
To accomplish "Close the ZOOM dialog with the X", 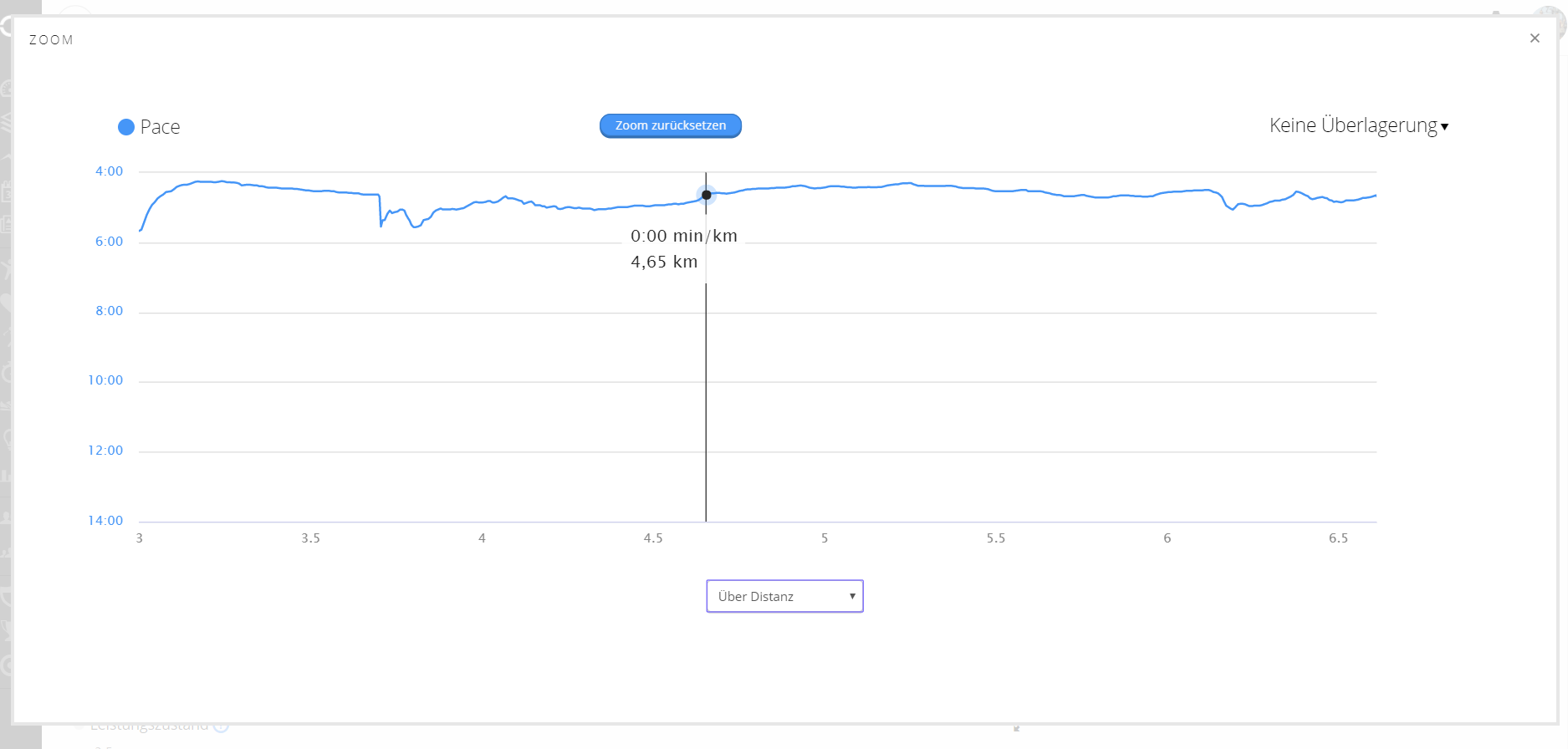I will point(1535,38).
